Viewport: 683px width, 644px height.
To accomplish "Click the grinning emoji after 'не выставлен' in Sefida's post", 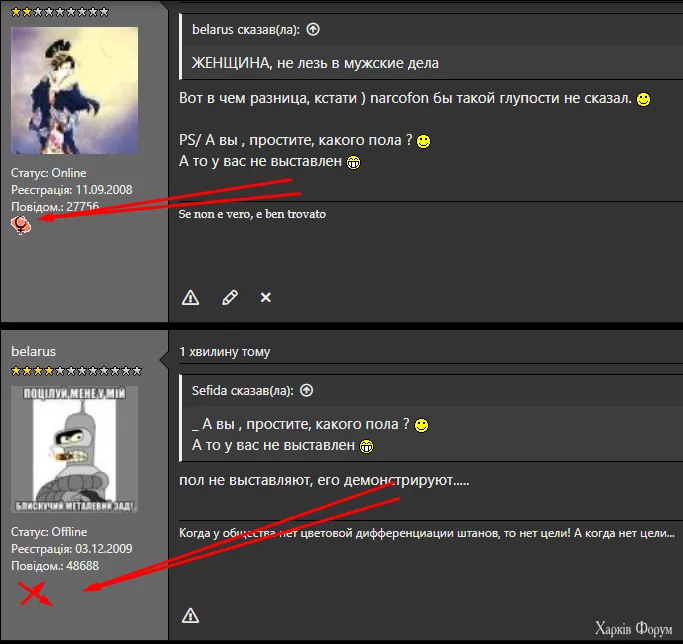I will [353, 162].
